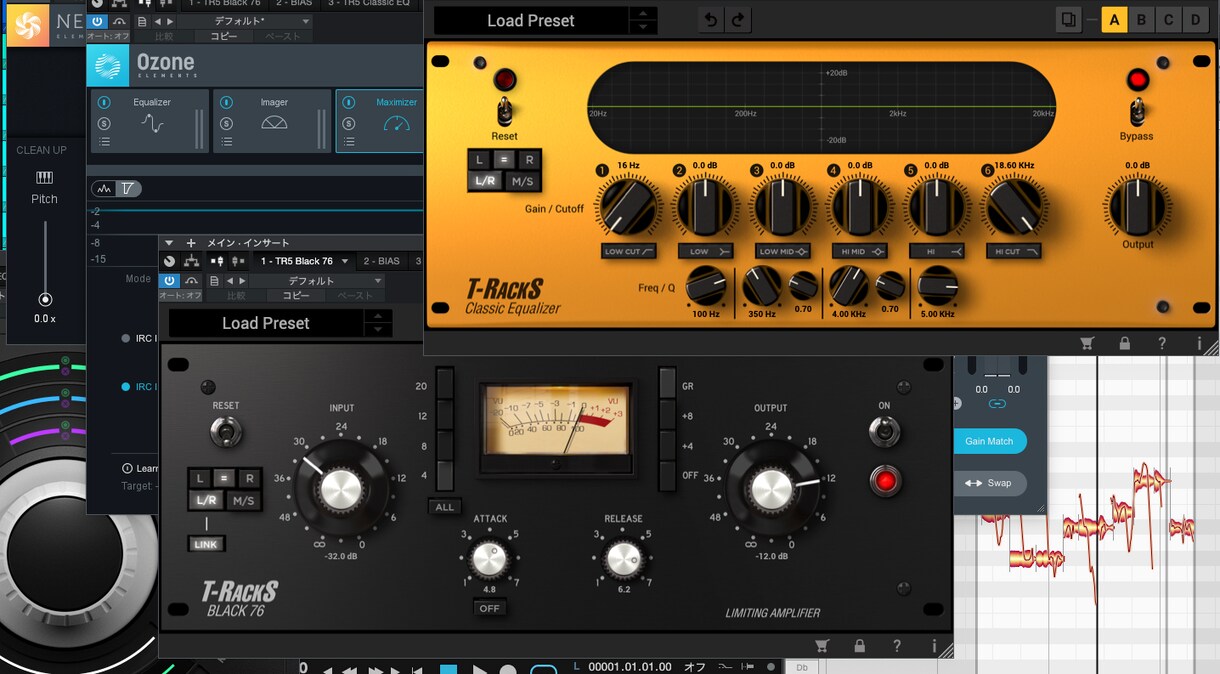Toggle Classic Equalizer Bypass switch
Screen dimensions: 1220x674
(1135, 110)
